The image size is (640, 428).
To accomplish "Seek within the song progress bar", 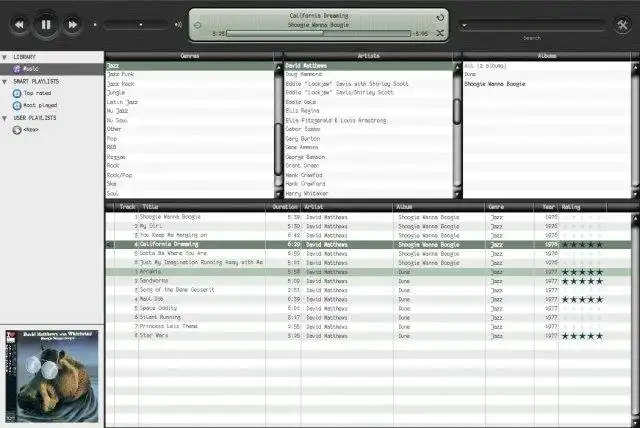I will [x=318, y=33].
